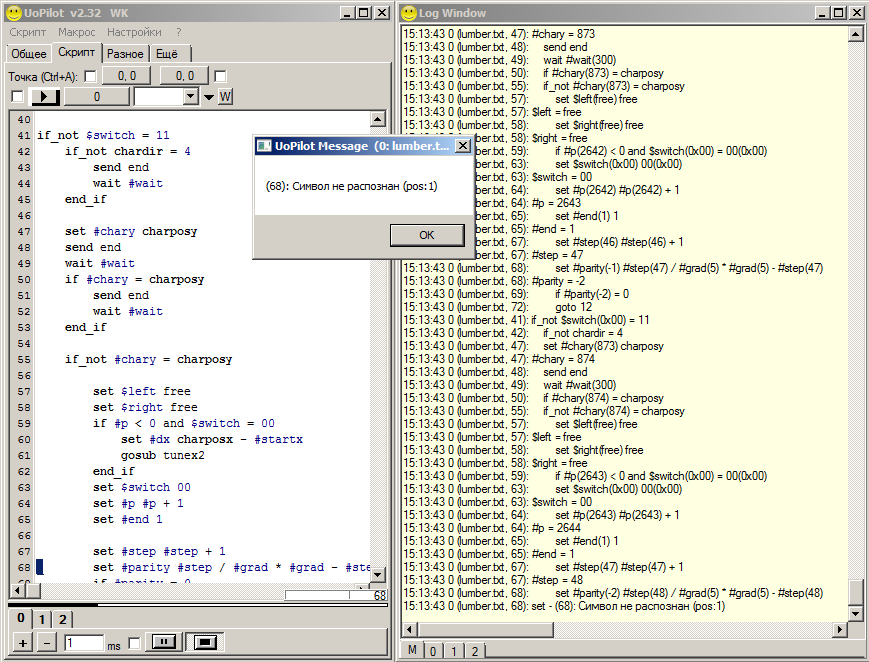Toggle the checkbox beside the ms field
This screenshot has height=662, width=869.
pyautogui.click(x=134, y=643)
